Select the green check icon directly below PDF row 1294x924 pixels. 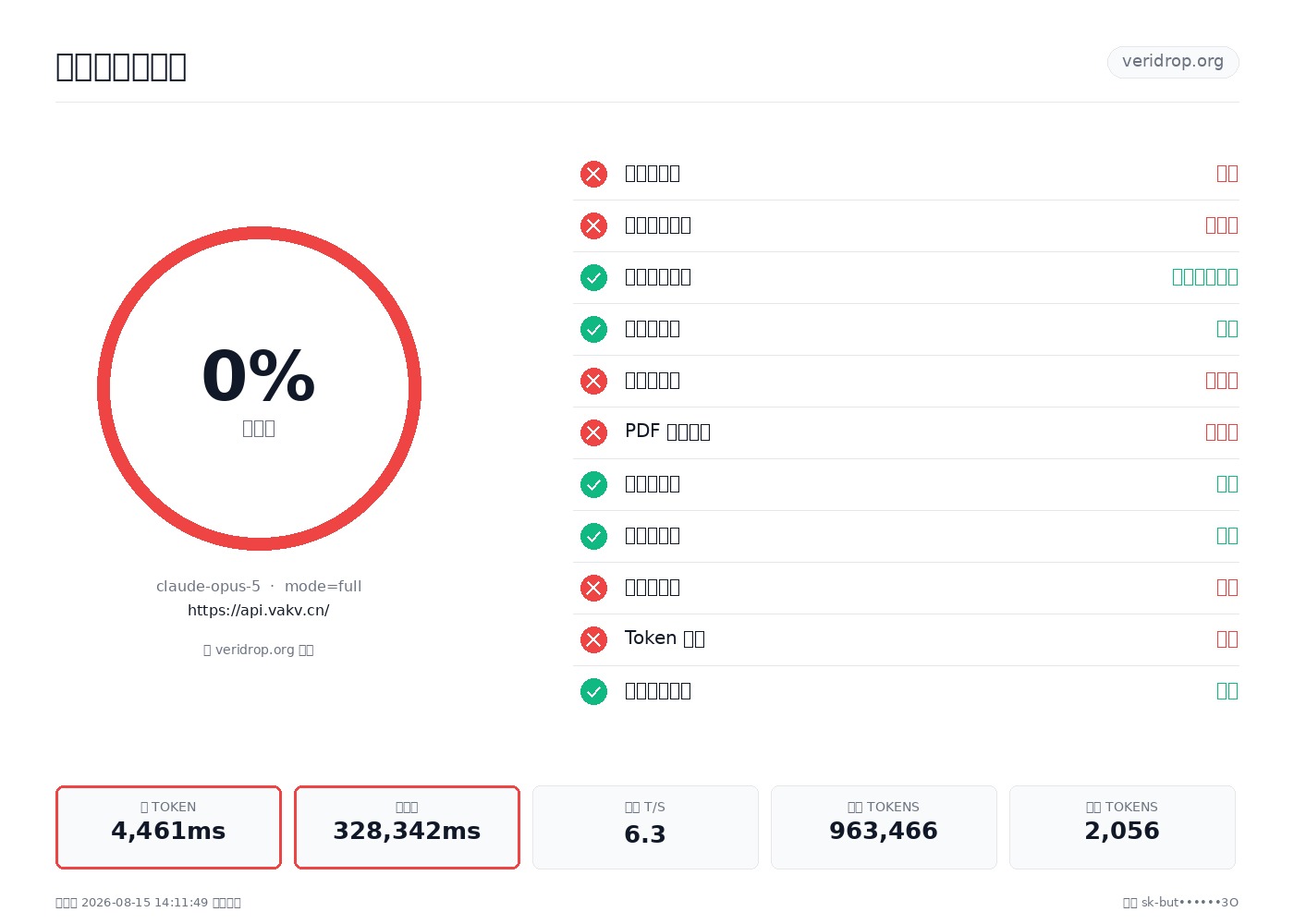click(593, 484)
